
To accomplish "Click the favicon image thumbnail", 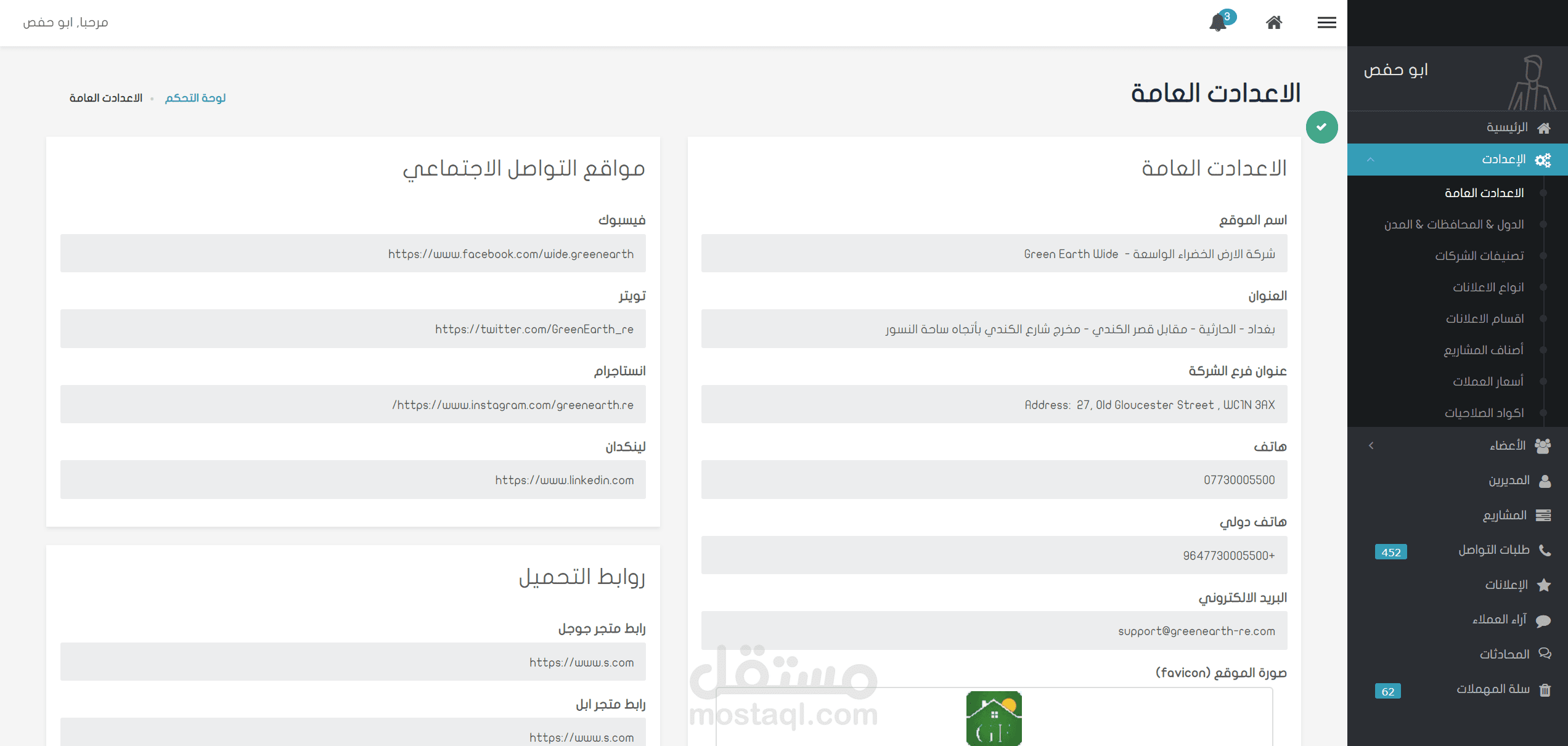I will point(994,718).
